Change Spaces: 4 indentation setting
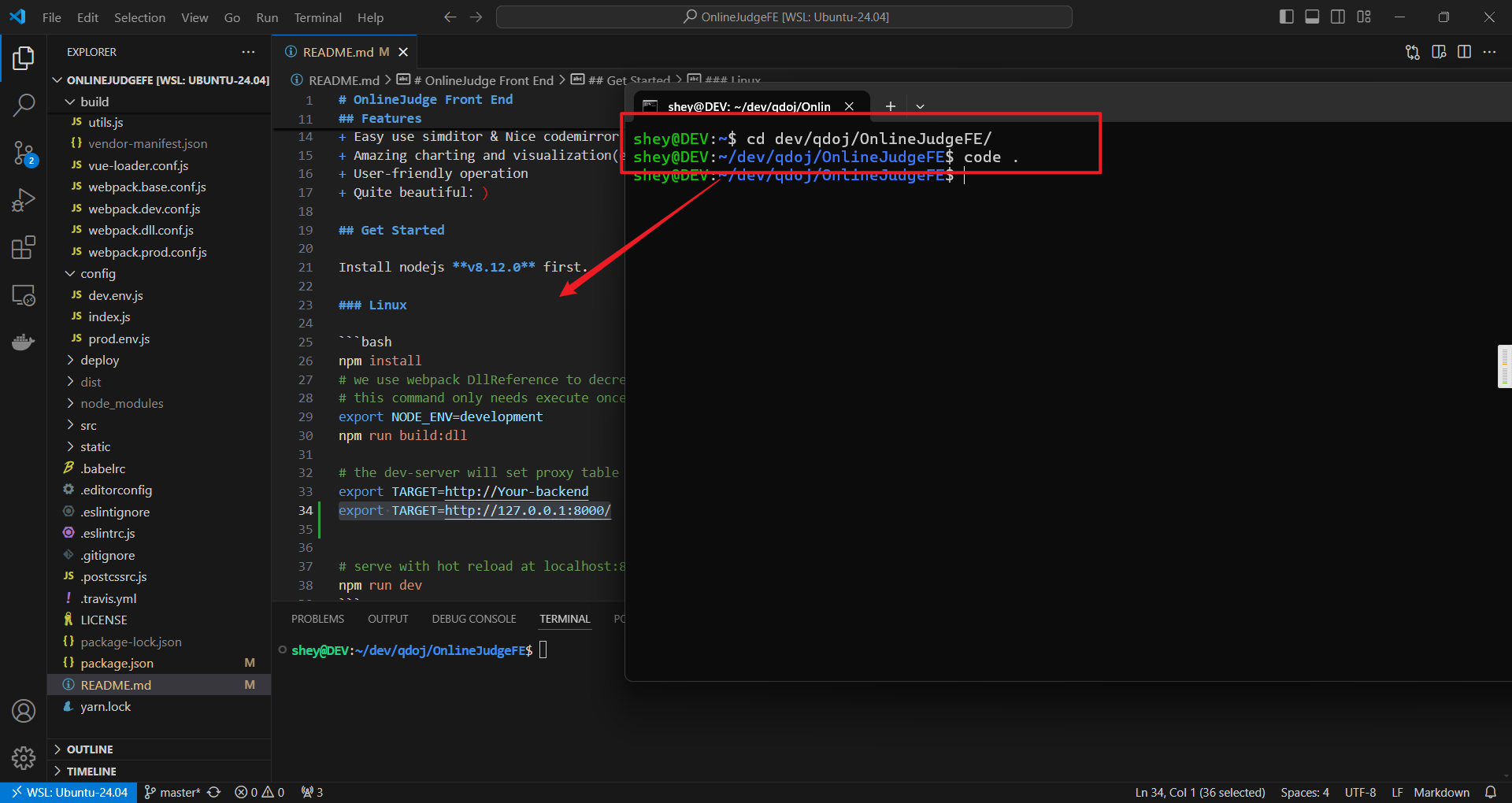1512x803 pixels. point(1304,792)
